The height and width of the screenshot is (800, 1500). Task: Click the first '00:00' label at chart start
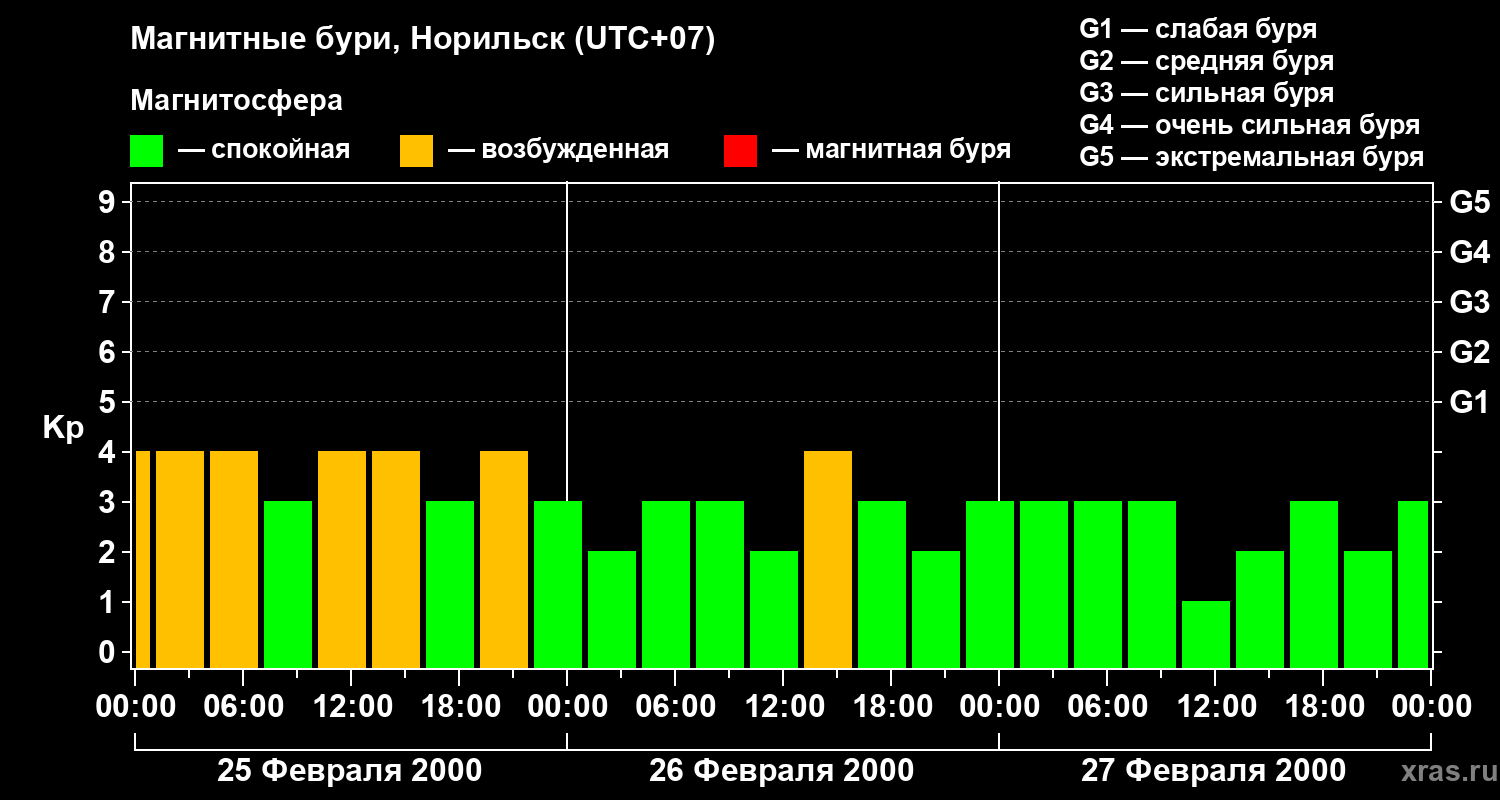click(x=135, y=707)
